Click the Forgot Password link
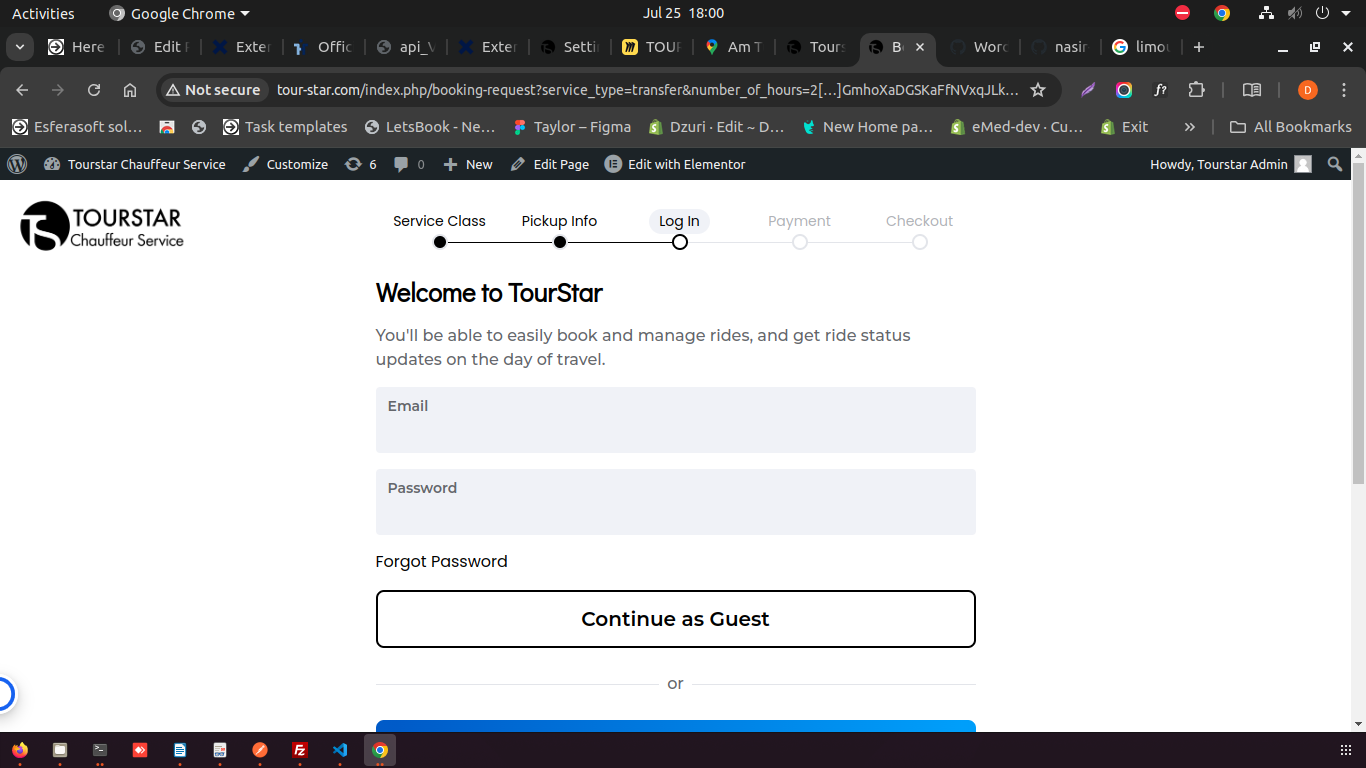1366x768 pixels. tap(441, 562)
